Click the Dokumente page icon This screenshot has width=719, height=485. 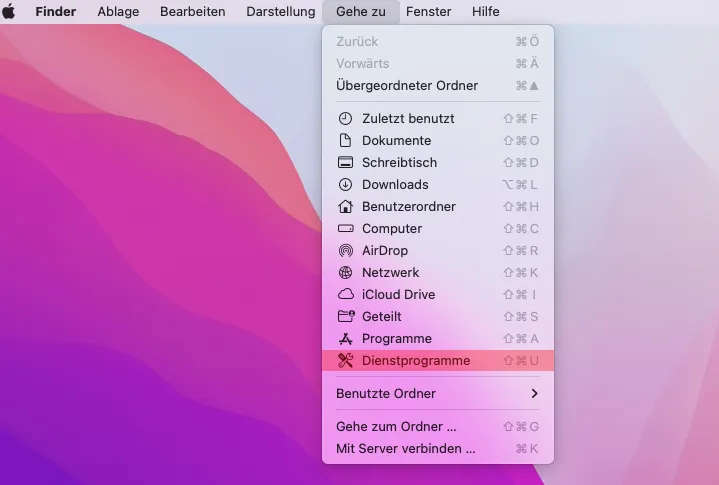(345, 141)
